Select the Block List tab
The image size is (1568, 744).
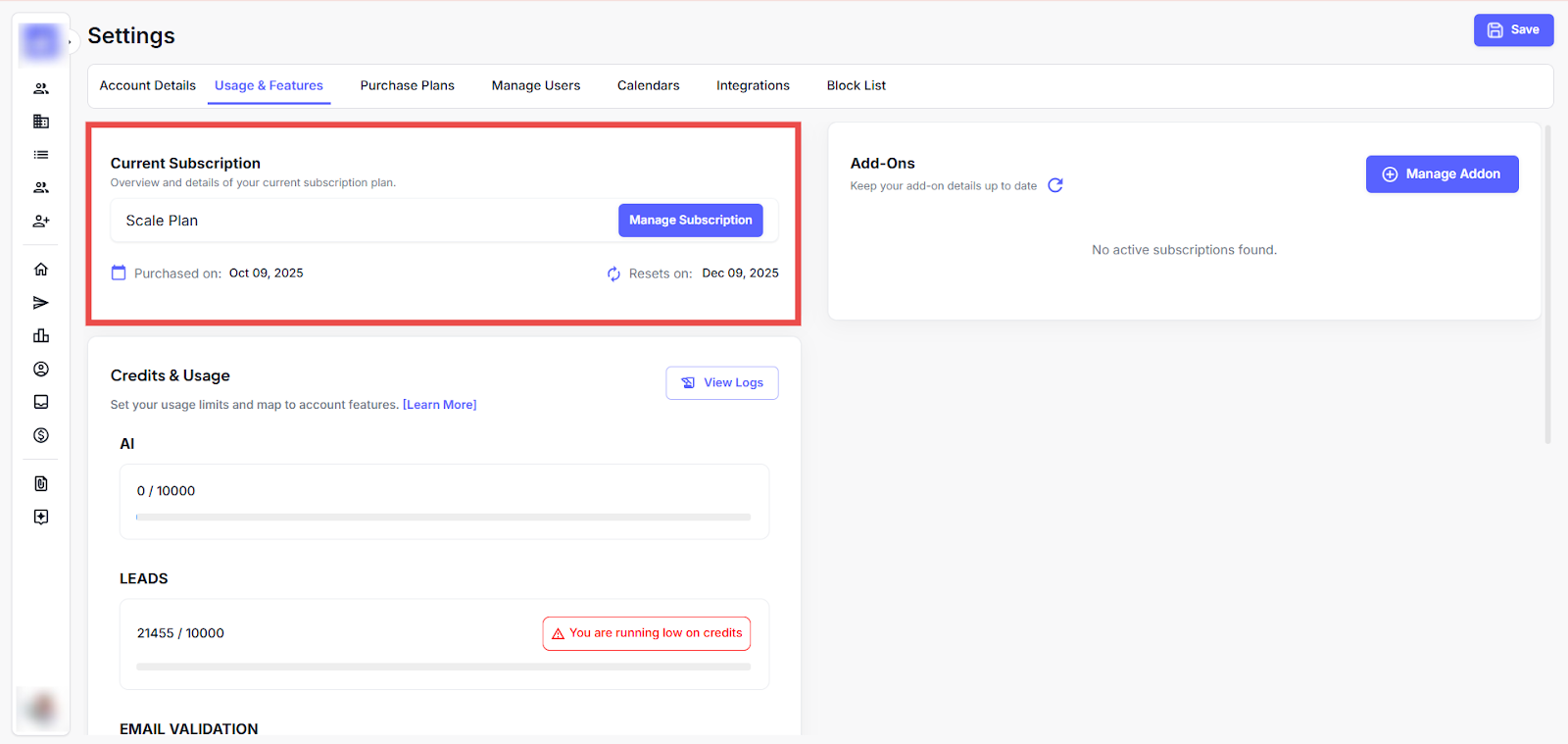tap(856, 86)
